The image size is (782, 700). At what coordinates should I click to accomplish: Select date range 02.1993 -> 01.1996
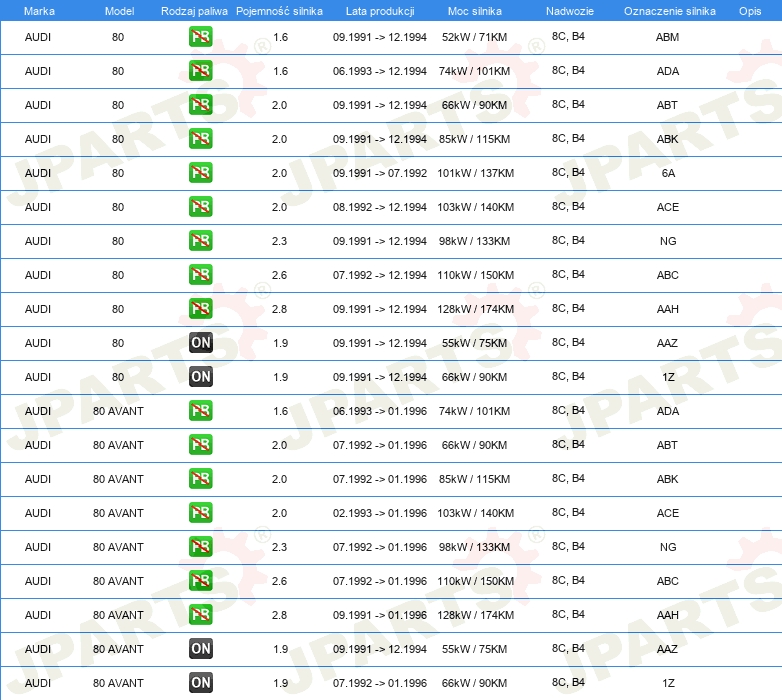click(380, 513)
